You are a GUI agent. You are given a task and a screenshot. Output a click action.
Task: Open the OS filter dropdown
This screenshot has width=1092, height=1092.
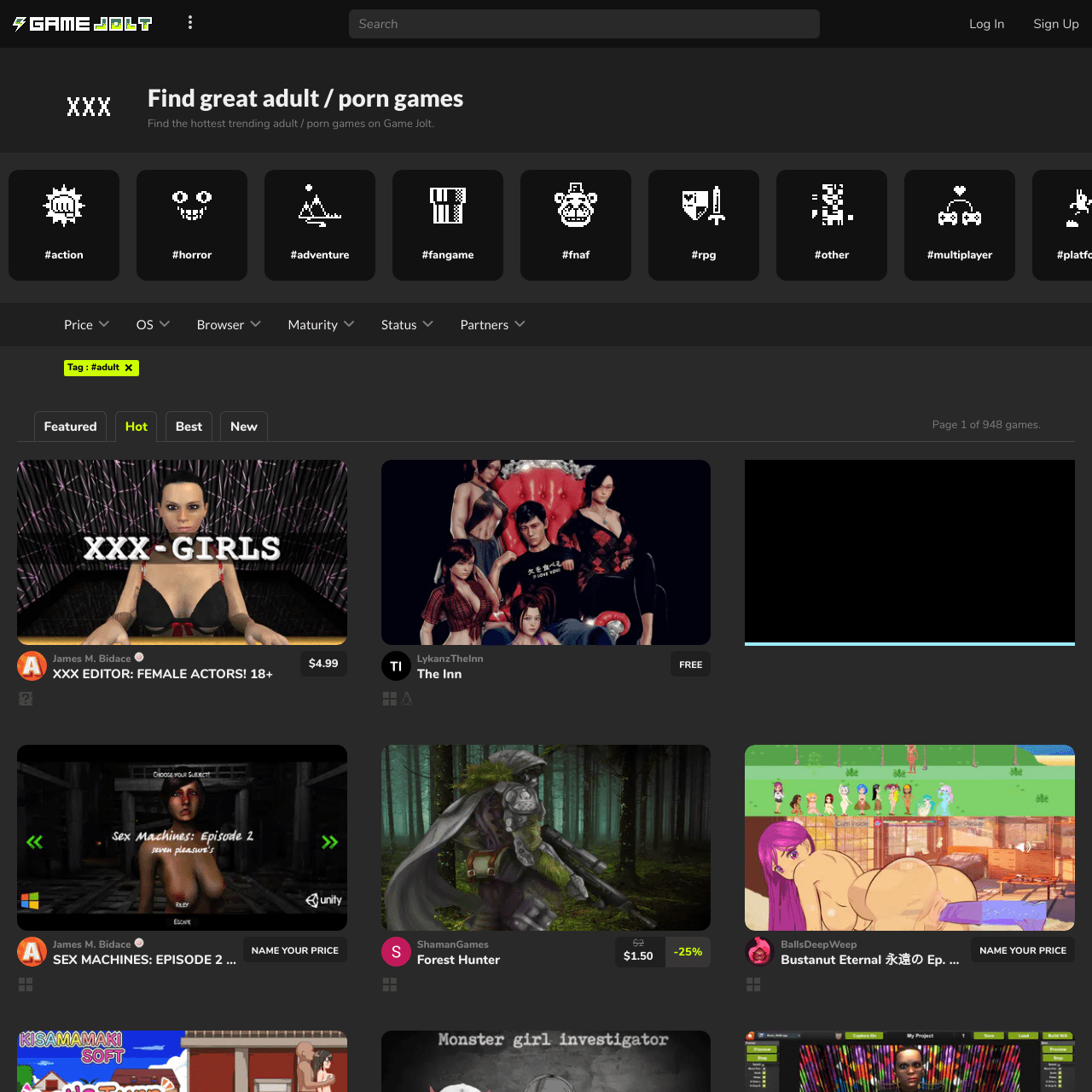153,325
